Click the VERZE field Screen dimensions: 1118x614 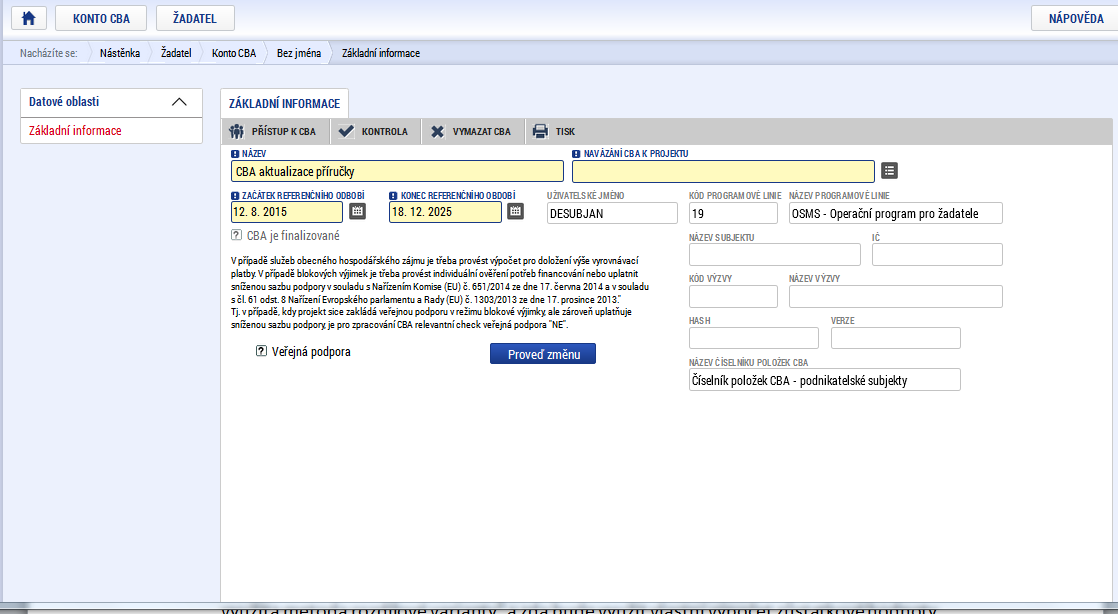pos(896,338)
